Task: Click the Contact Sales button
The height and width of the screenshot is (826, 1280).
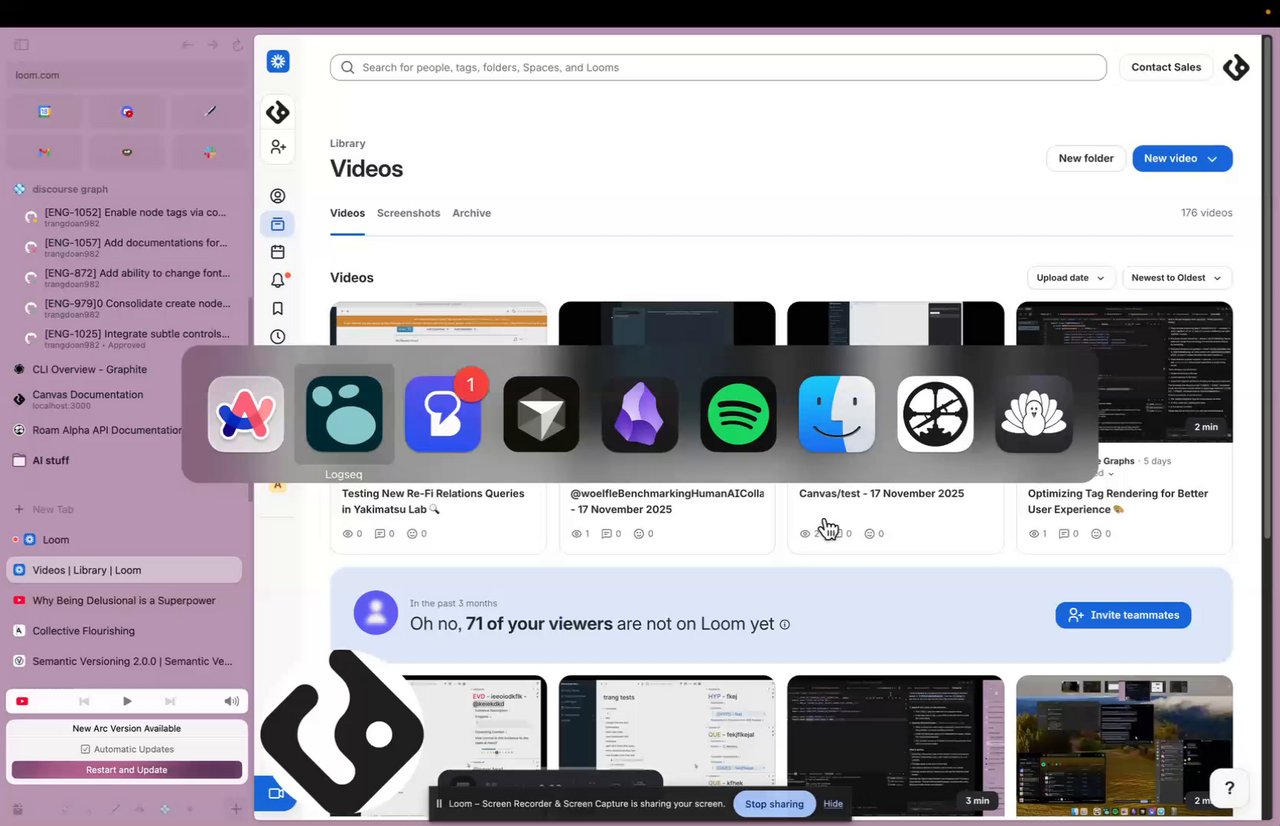Action: [x=1166, y=67]
